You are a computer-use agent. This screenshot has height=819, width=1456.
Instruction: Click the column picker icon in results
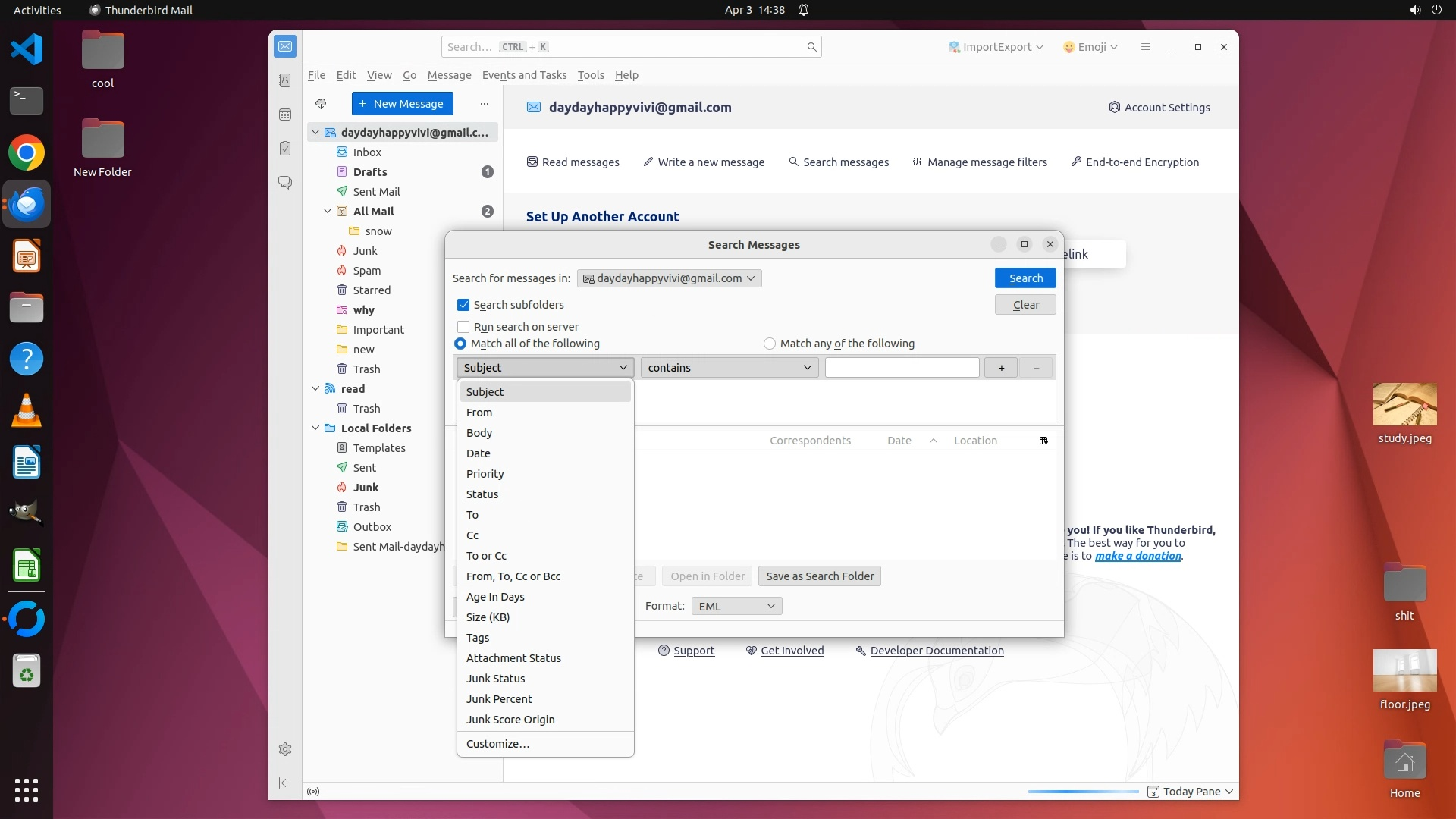pyautogui.click(x=1043, y=441)
